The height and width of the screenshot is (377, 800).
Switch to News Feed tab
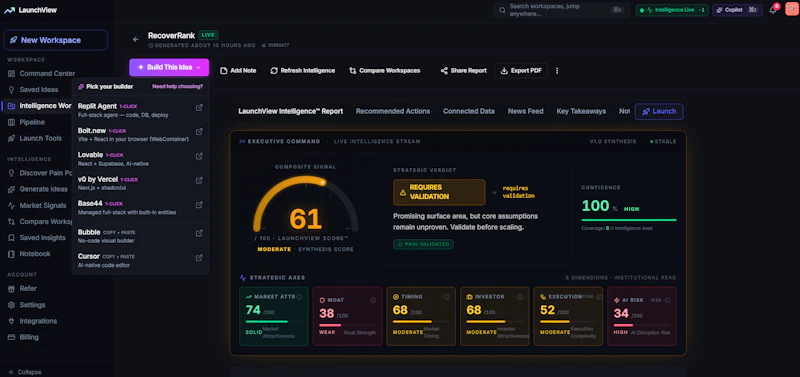point(526,111)
